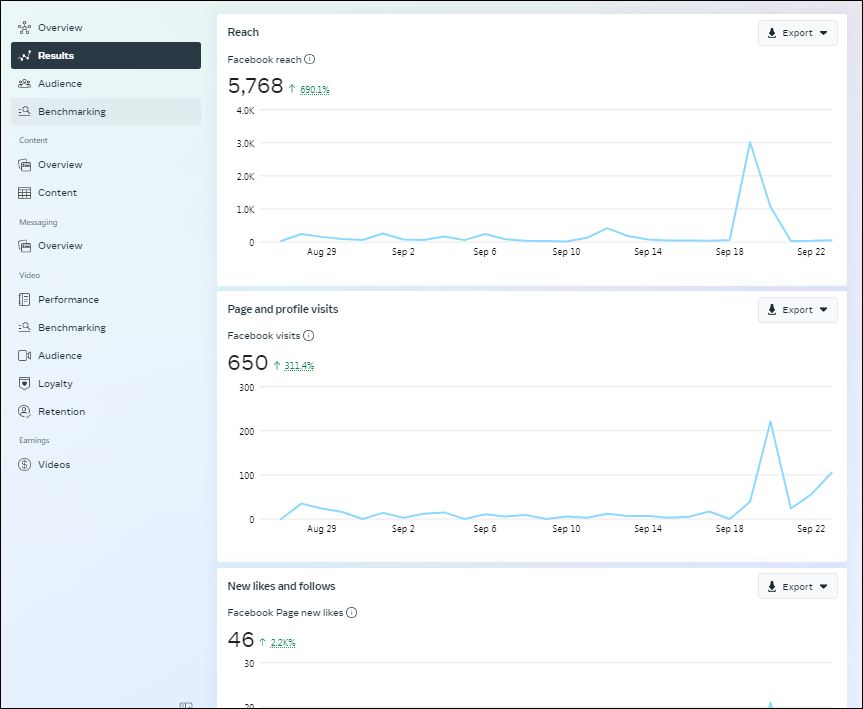Show info tooltip next to Facebook reach
This screenshot has width=863, height=709.
coord(310,59)
